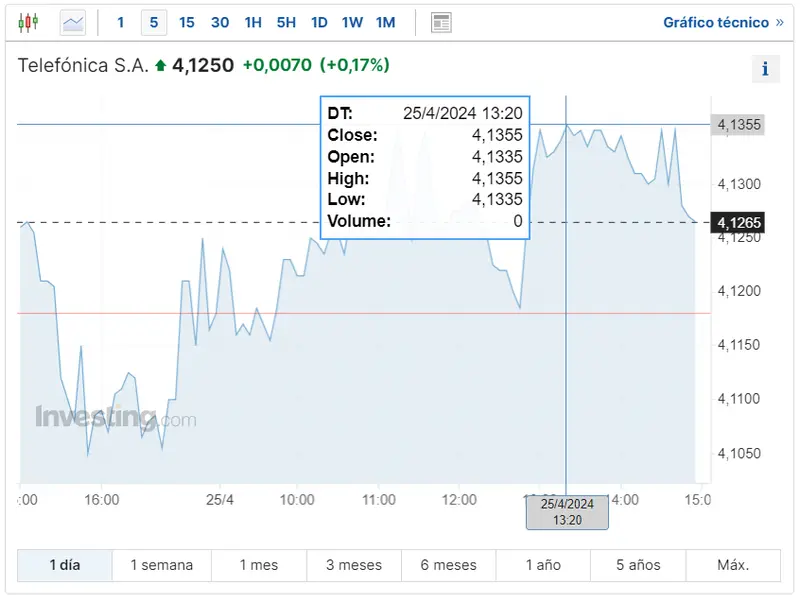Click the 25/4/2024 13:20 crosshair marker label

click(566, 511)
